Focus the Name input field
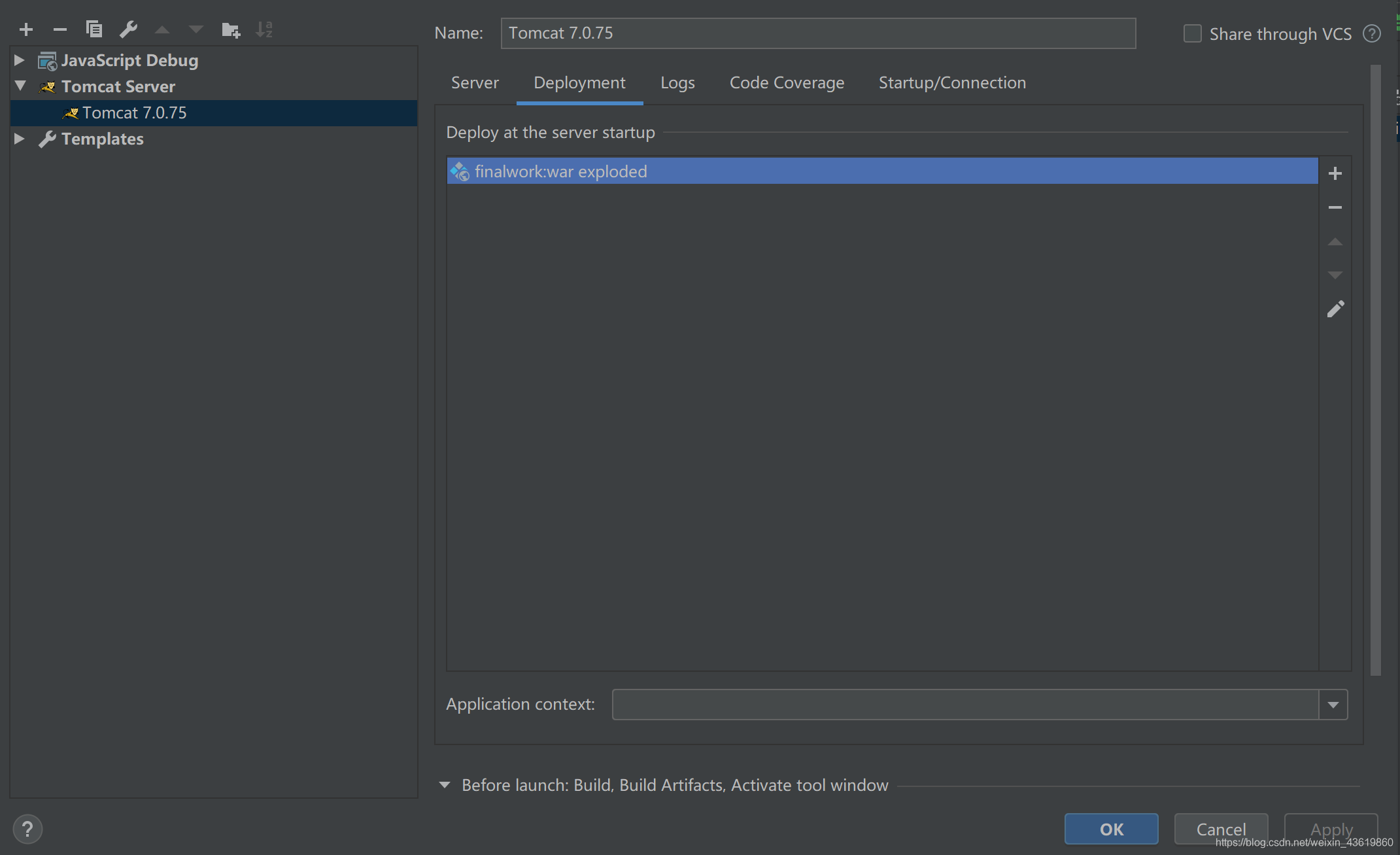This screenshot has height=855, width=1400. pos(818,33)
